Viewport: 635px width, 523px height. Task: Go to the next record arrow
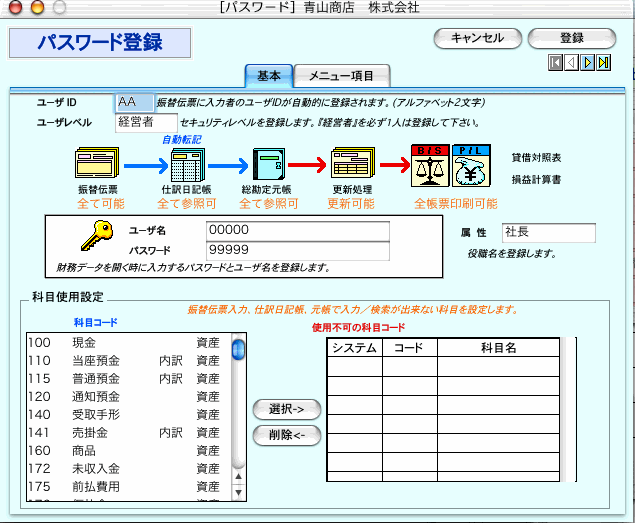pos(588,63)
